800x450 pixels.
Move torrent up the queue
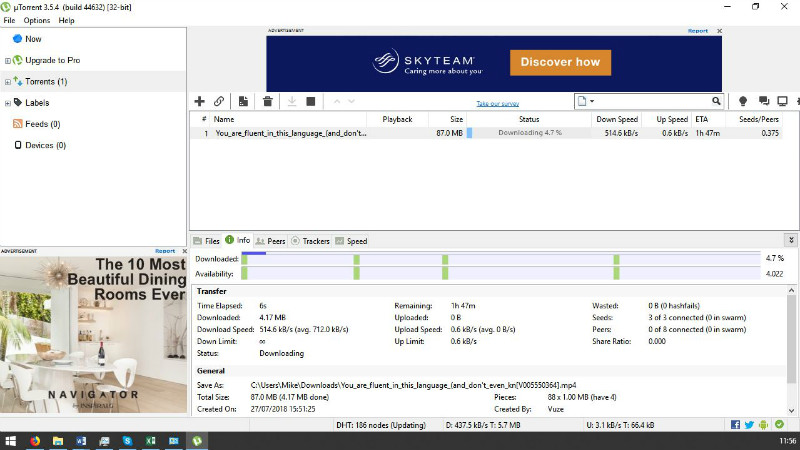(x=337, y=102)
